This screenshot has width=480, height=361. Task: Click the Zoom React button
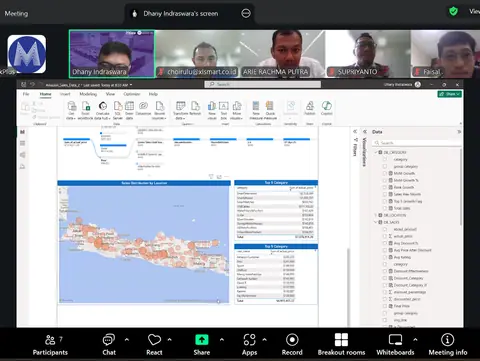tap(154, 345)
